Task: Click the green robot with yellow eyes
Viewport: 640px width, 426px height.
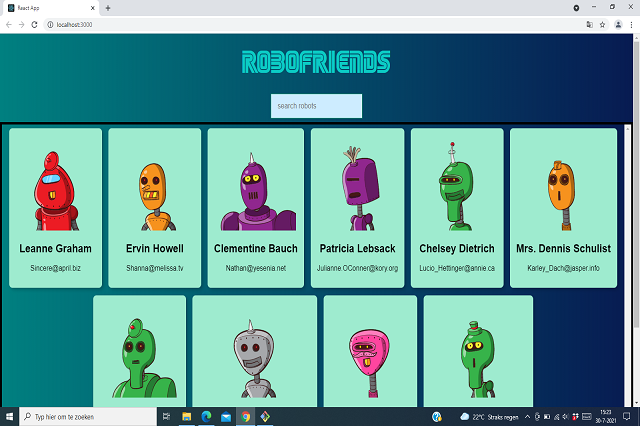Action: pos(478,359)
